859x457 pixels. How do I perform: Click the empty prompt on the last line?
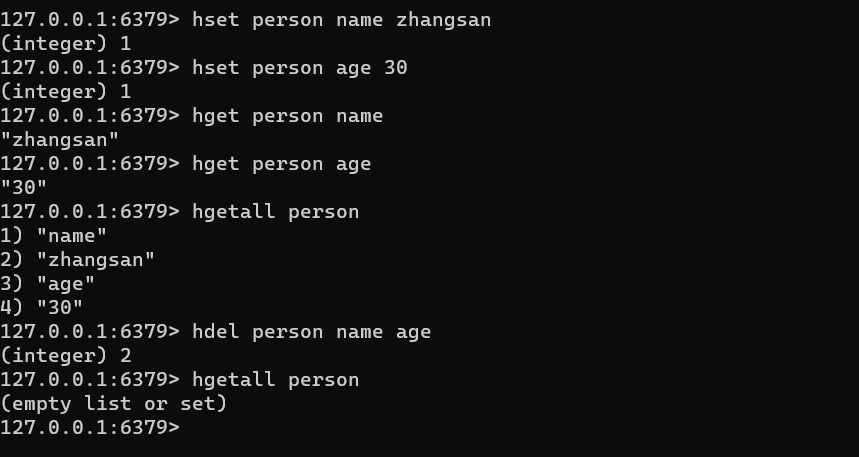point(90,428)
